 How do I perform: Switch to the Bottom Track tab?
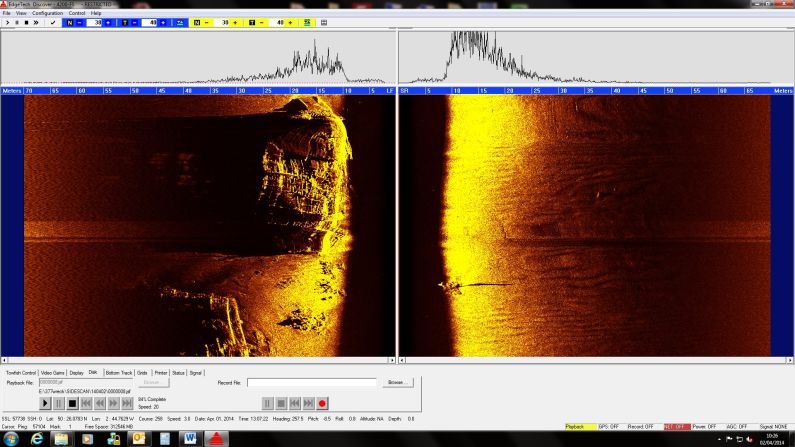point(119,373)
